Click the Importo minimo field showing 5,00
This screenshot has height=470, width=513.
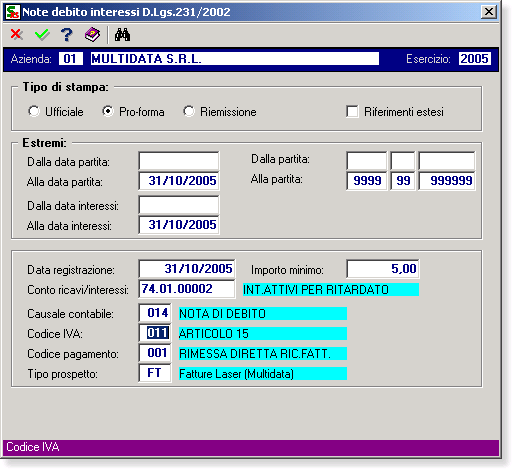[x=383, y=269]
